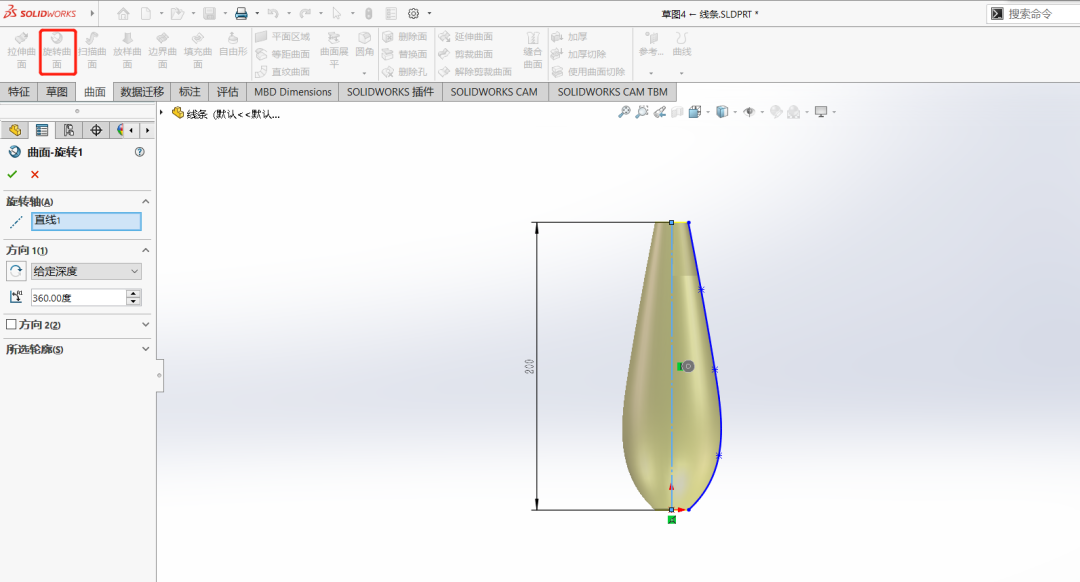Click the help question mark icon
Screen dimensions: 1080x582
click(x=139, y=152)
